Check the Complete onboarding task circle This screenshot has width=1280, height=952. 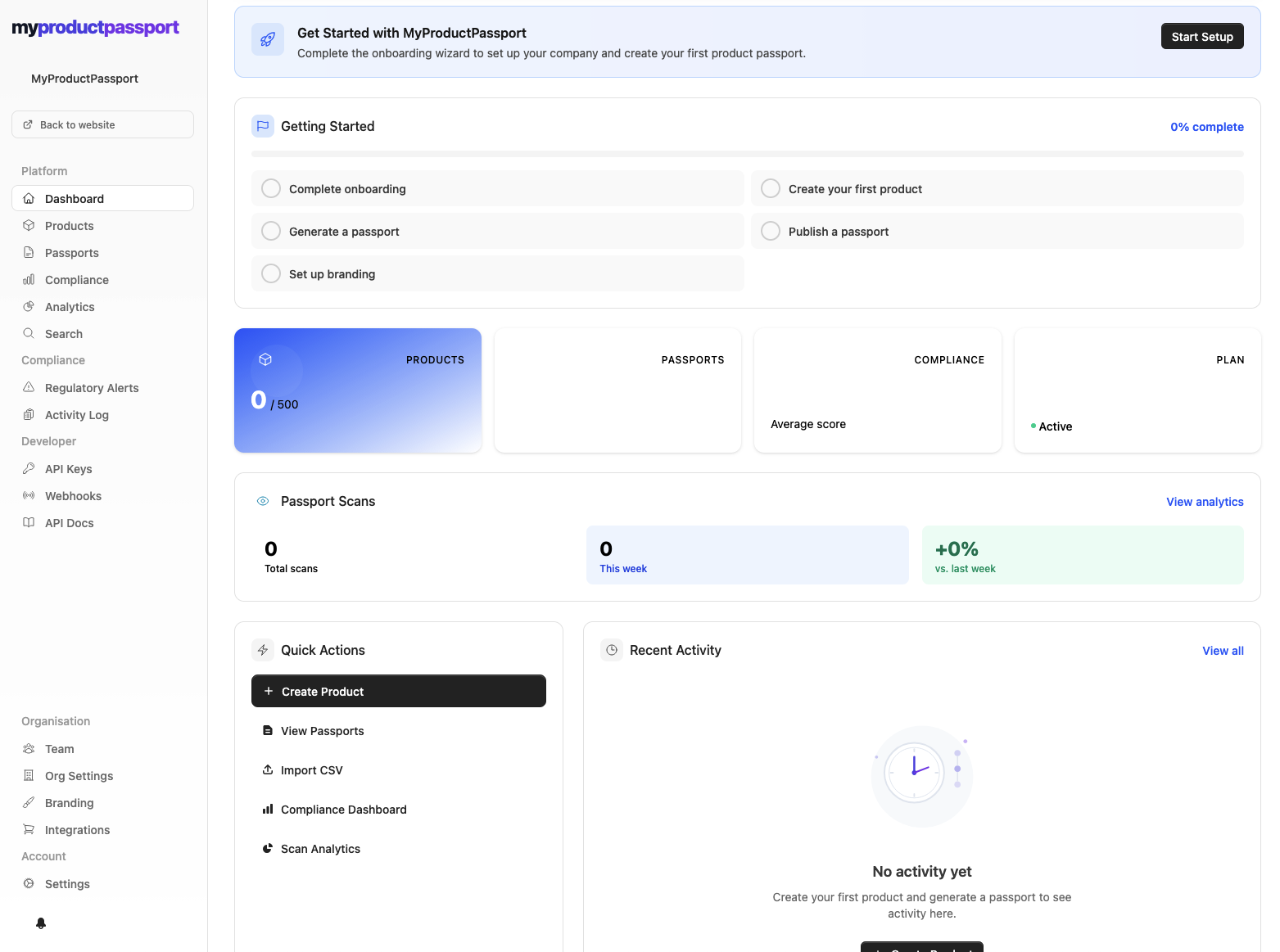[x=270, y=187]
